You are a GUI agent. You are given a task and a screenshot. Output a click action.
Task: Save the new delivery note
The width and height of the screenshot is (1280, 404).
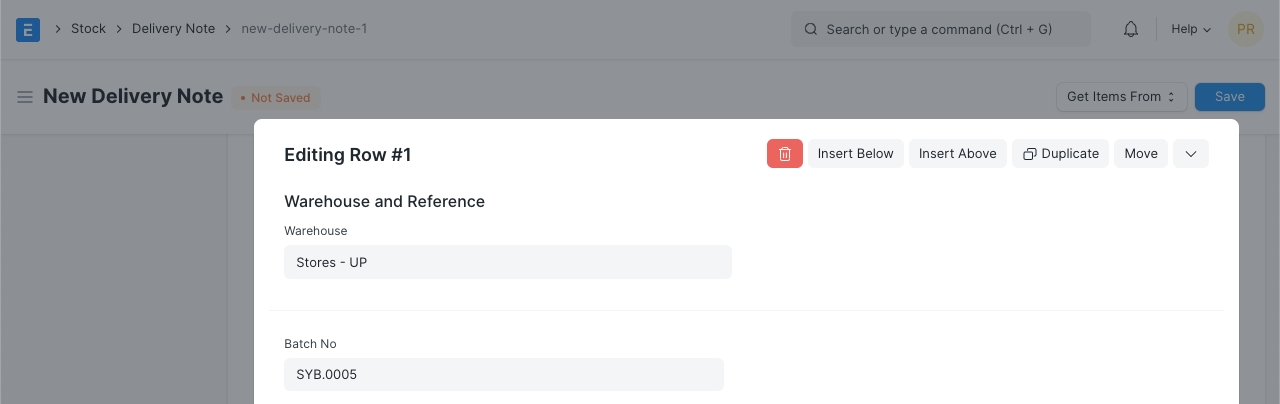pyautogui.click(x=1229, y=97)
